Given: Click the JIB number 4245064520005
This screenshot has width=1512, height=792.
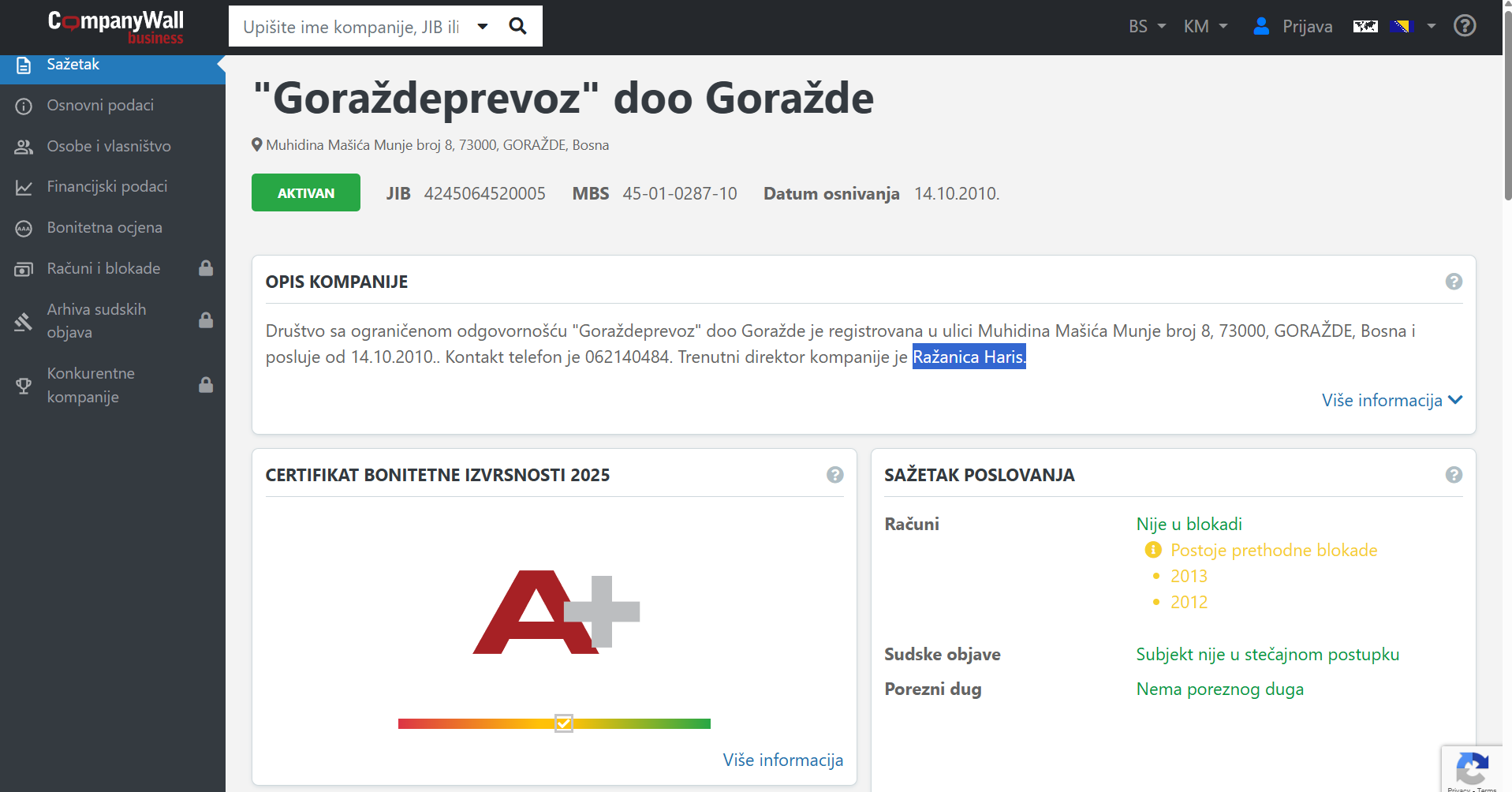Looking at the screenshot, I should 485,194.
